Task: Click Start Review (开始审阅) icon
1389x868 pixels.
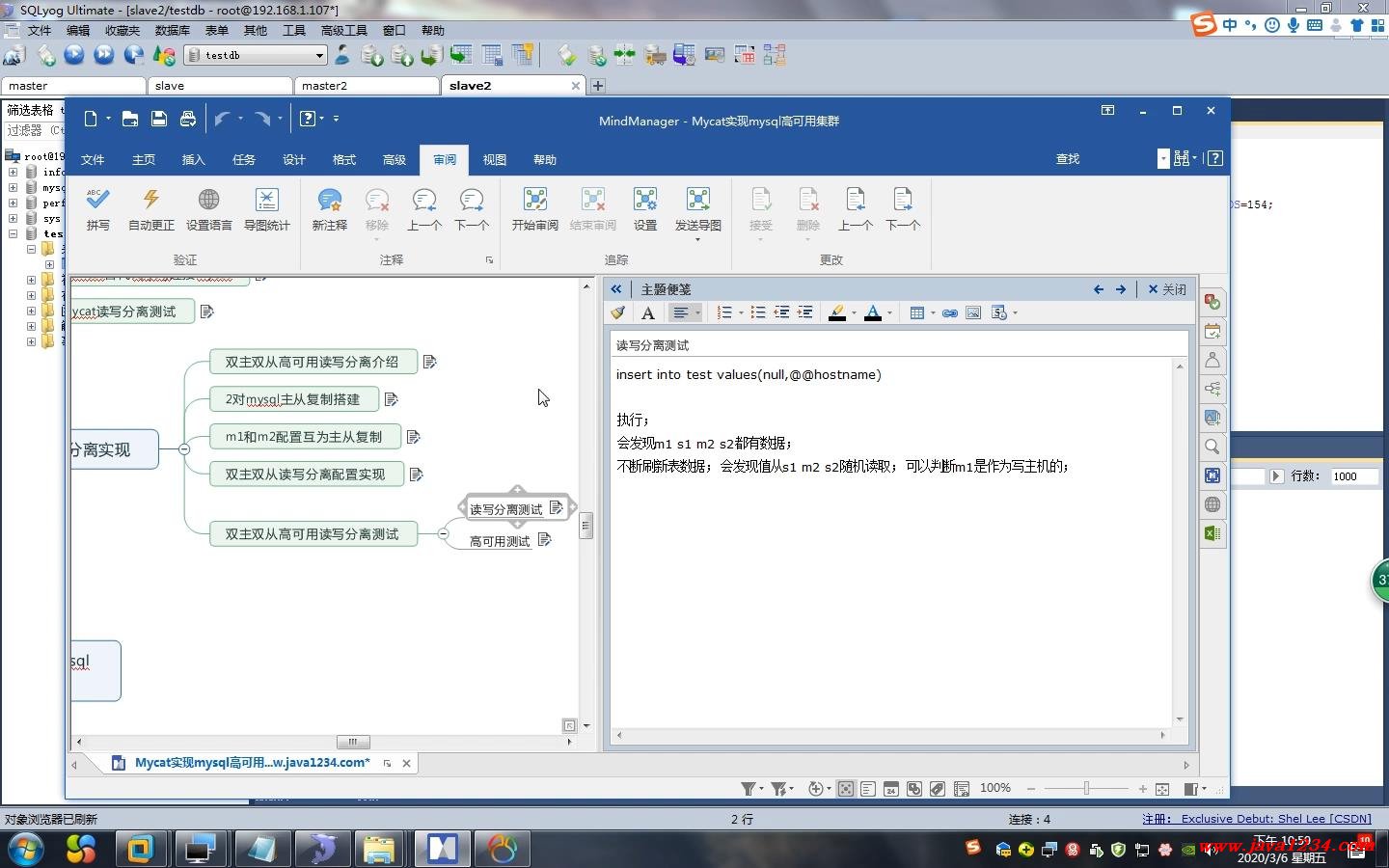Action: [535, 200]
